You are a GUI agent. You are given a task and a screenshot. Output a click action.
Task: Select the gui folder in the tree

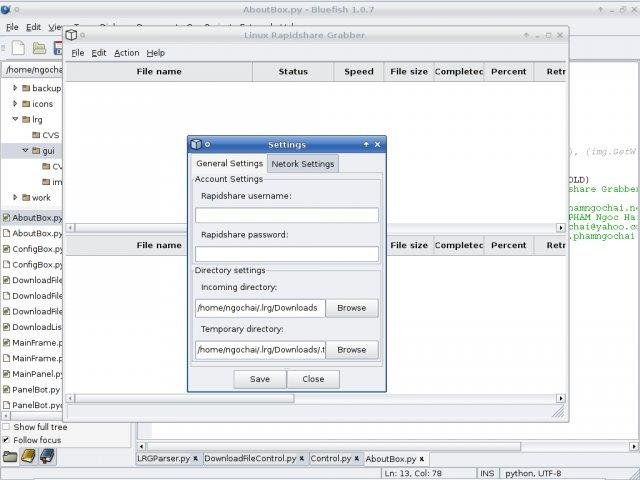pyautogui.click(x=43, y=151)
